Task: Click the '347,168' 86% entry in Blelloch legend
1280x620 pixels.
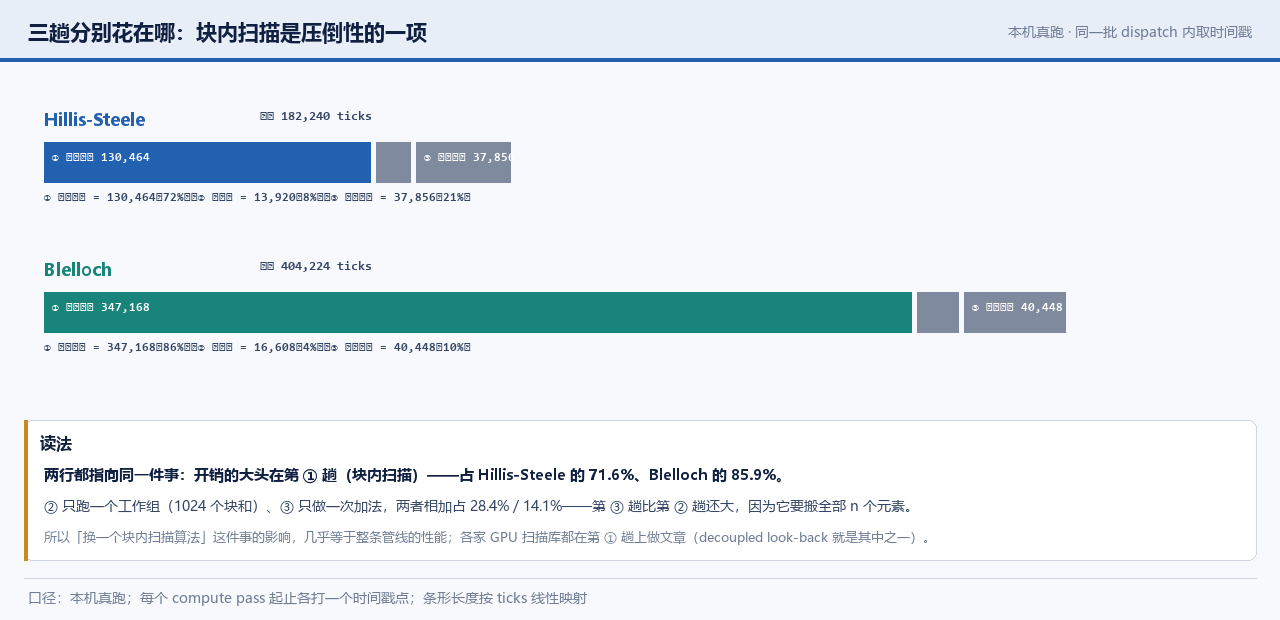Action: point(116,348)
